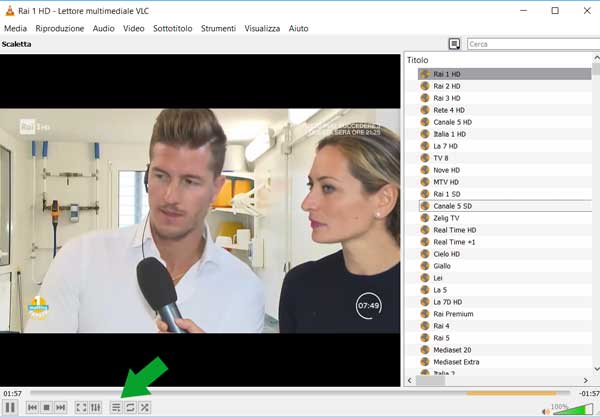Viewport: 600px width, 417px height.
Task: Open the Sottotitolo menu
Action: coord(173,28)
